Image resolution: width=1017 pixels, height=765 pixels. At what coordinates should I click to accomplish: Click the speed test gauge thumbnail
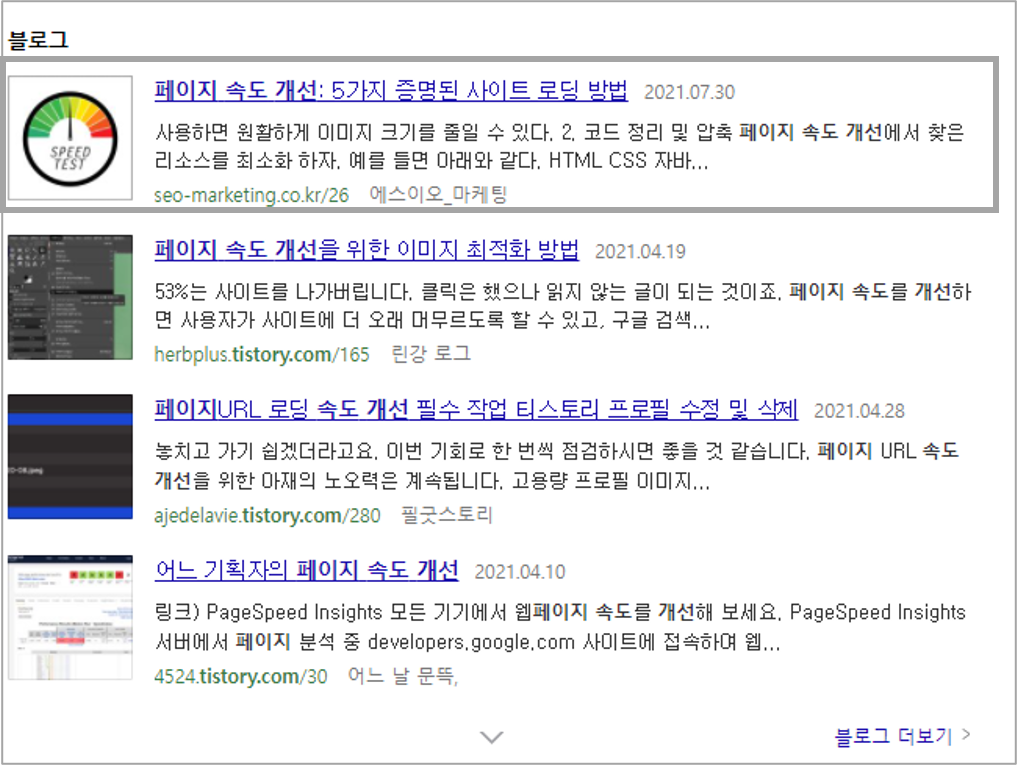[69, 138]
